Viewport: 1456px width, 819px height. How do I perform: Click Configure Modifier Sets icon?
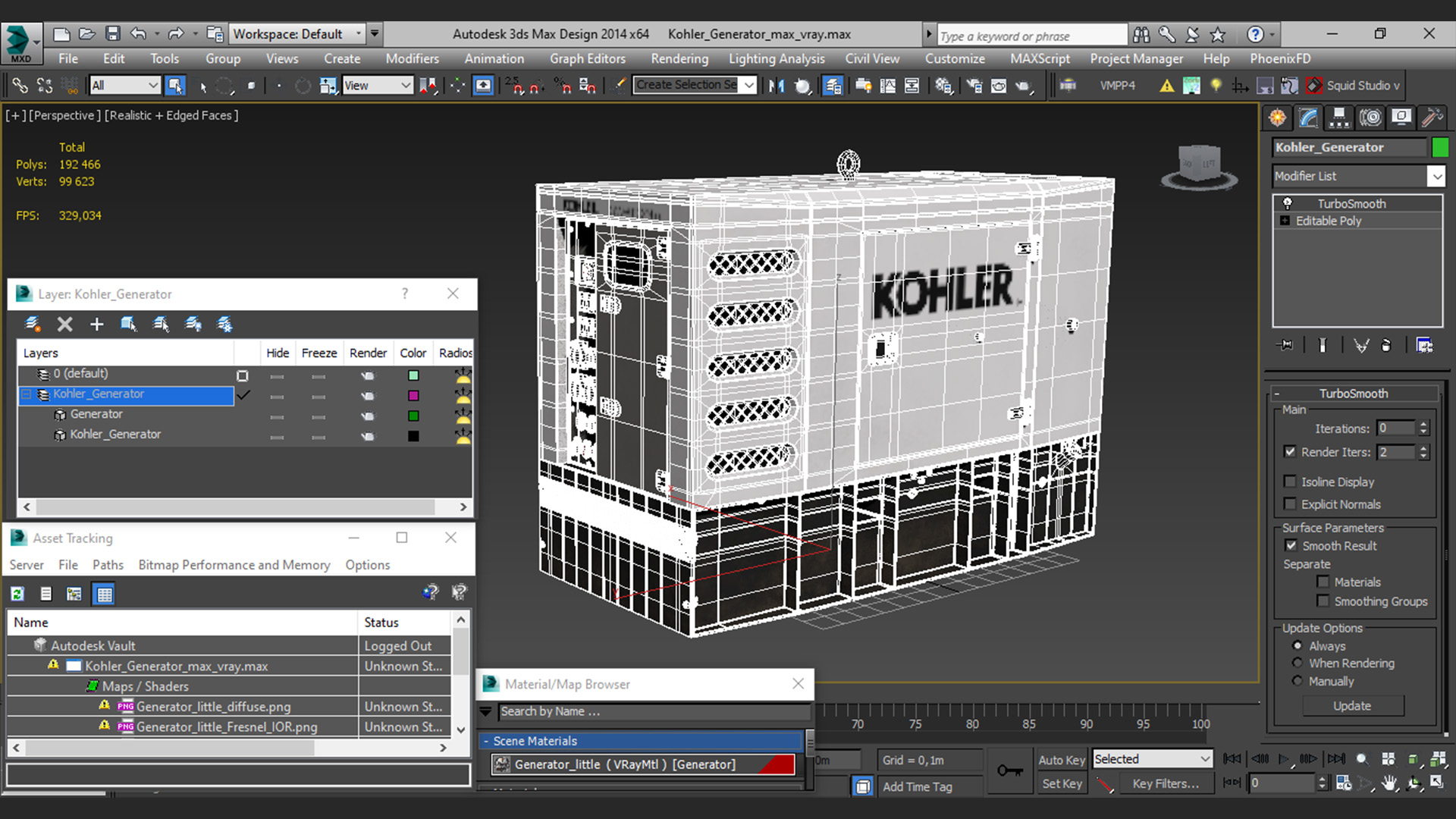pyautogui.click(x=1424, y=345)
